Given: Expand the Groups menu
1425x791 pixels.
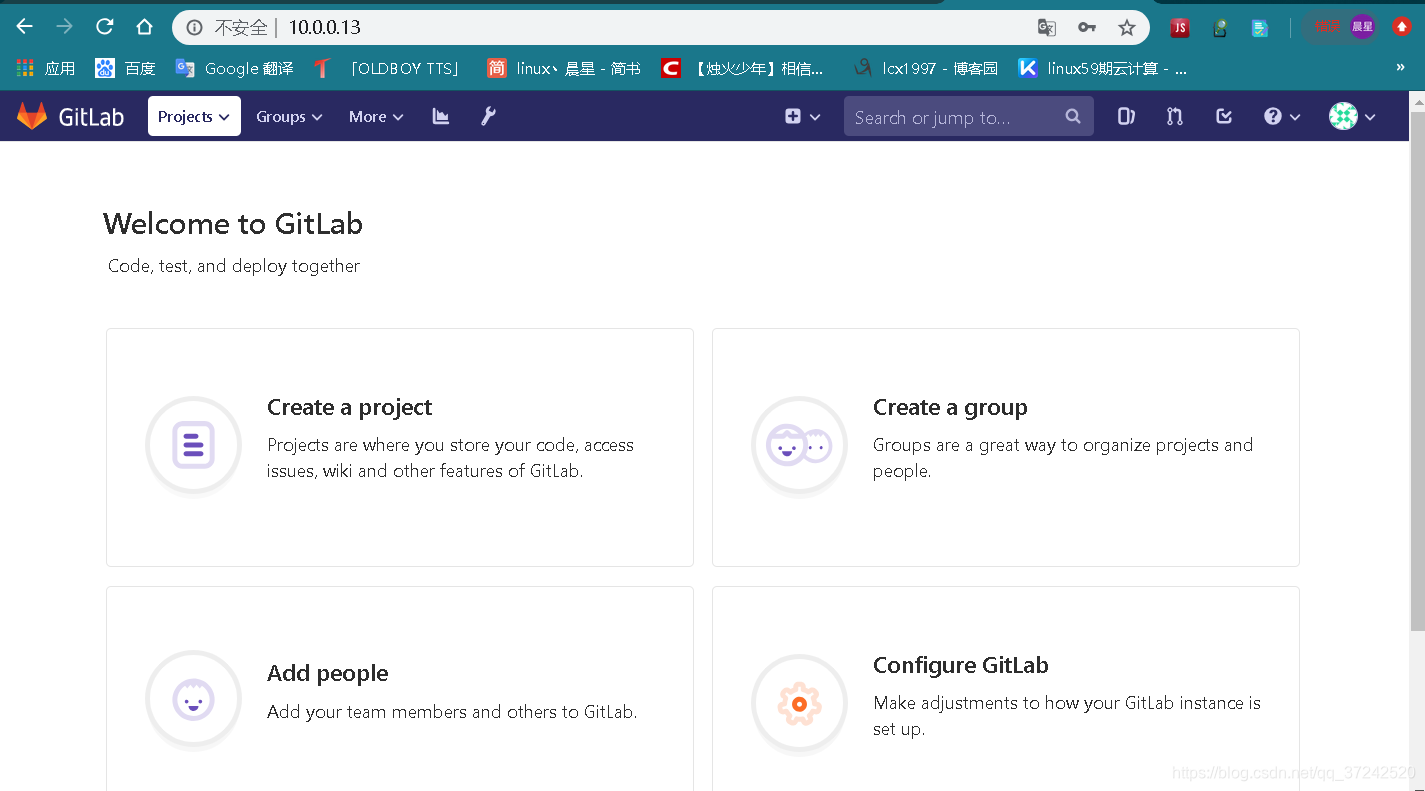Looking at the screenshot, I should click(289, 116).
